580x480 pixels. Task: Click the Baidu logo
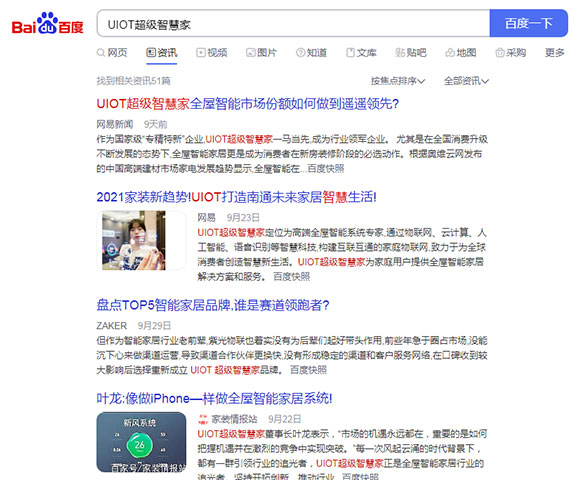pos(48,23)
